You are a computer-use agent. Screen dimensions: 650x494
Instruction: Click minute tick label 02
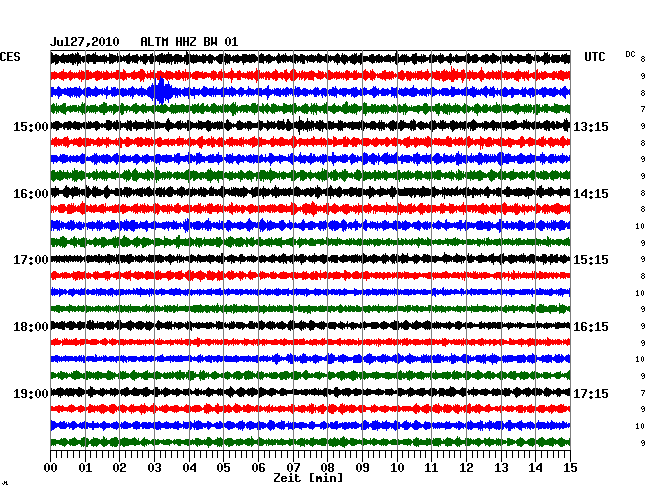[119, 468]
